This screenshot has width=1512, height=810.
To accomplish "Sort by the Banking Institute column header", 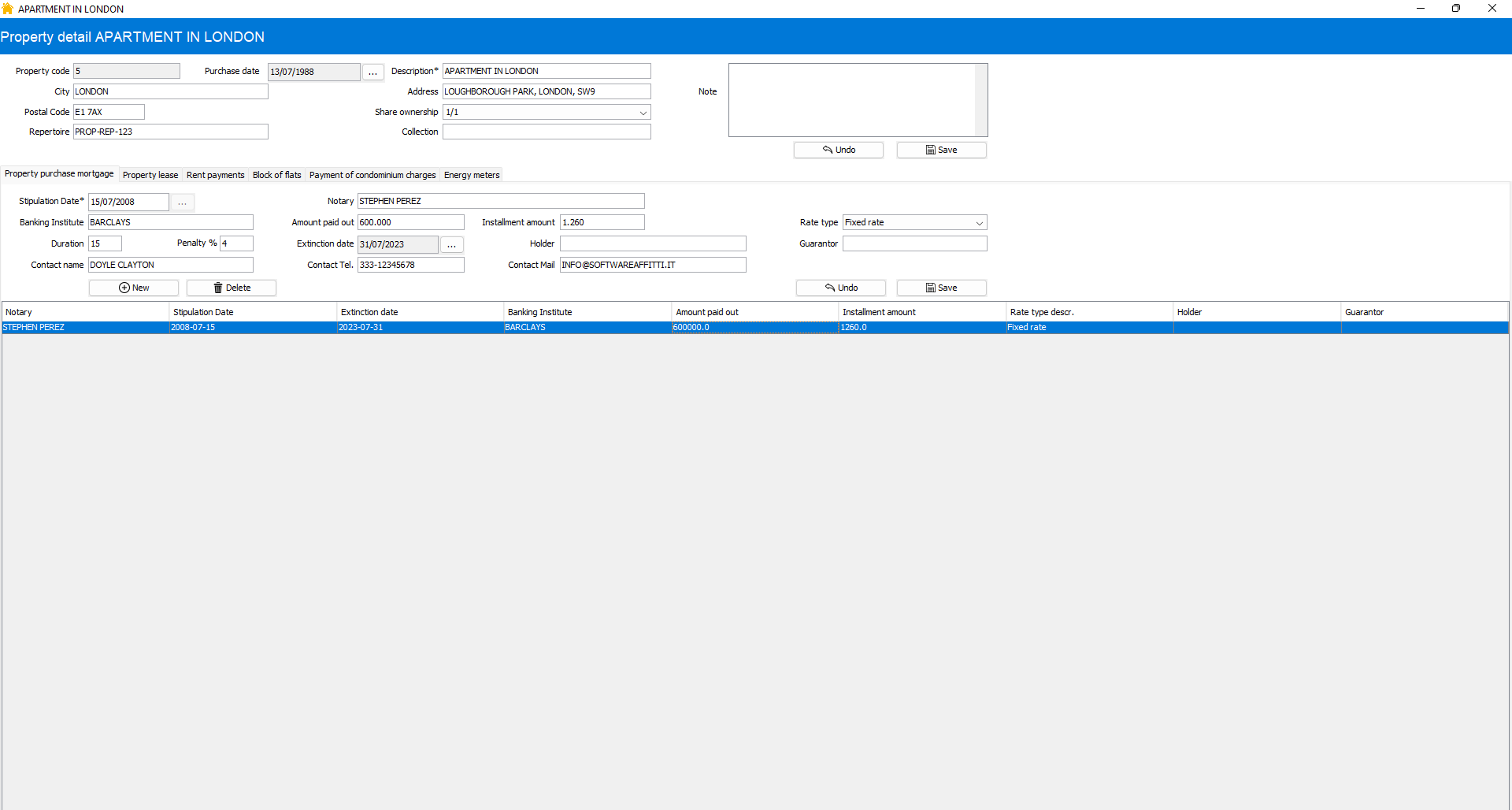I will pyautogui.click(x=587, y=312).
